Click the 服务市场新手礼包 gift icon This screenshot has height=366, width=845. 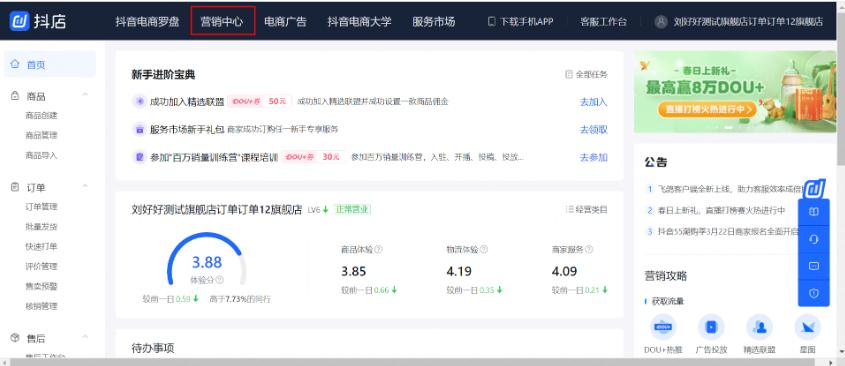140,129
